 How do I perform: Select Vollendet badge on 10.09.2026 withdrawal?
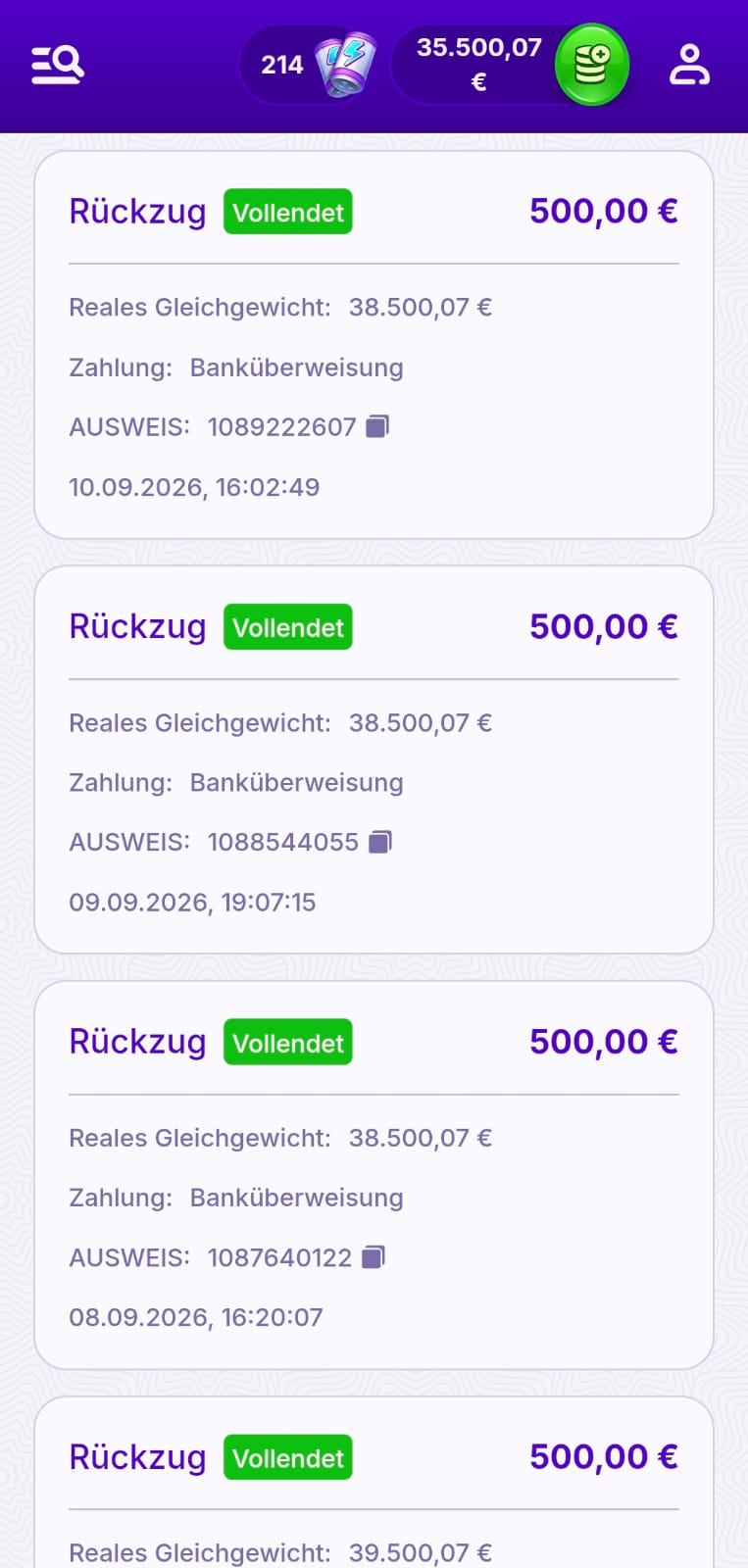pyautogui.click(x=288, y=212)
